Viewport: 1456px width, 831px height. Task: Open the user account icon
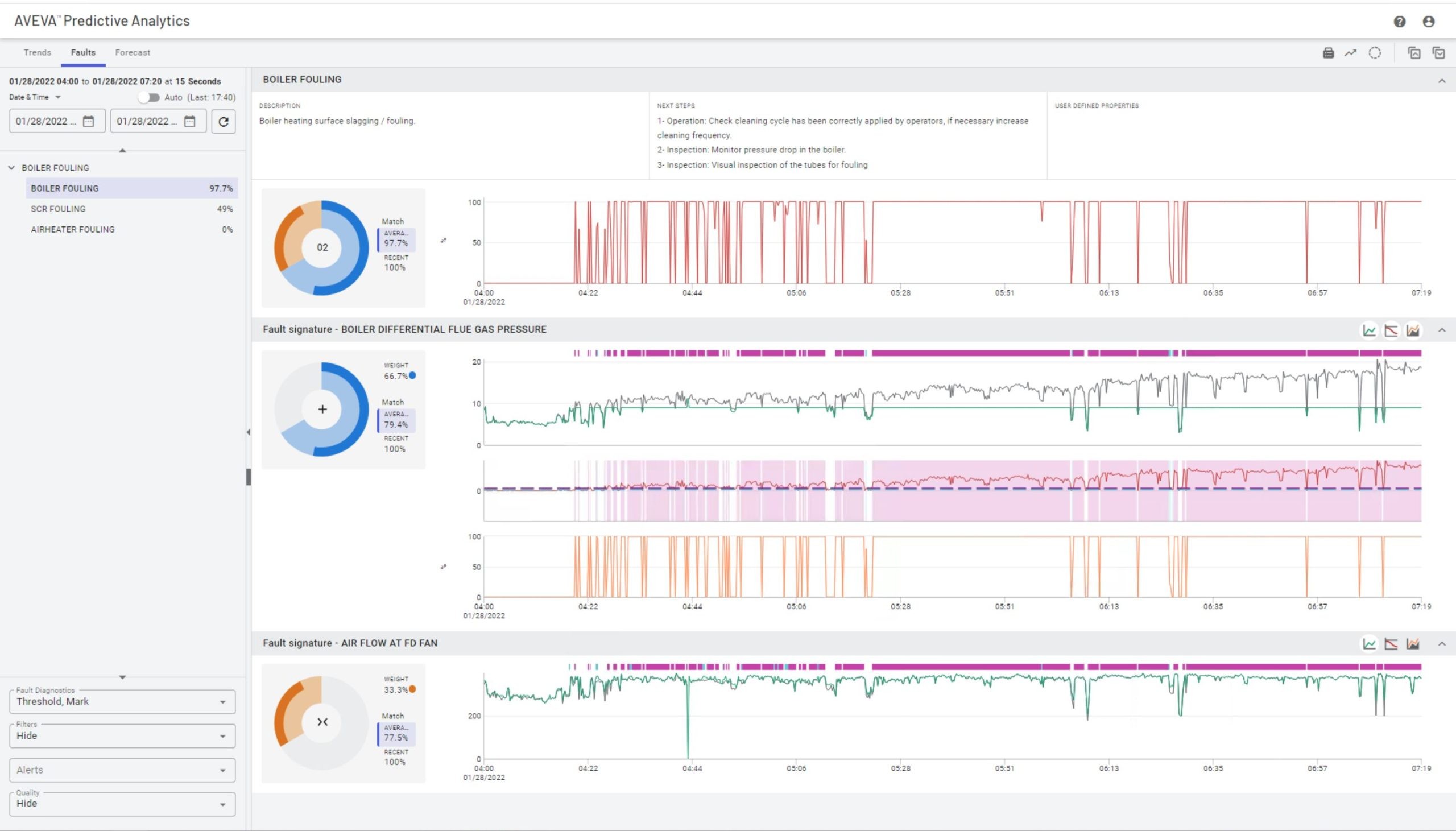pyautogui.click(x=1429, y=22)
